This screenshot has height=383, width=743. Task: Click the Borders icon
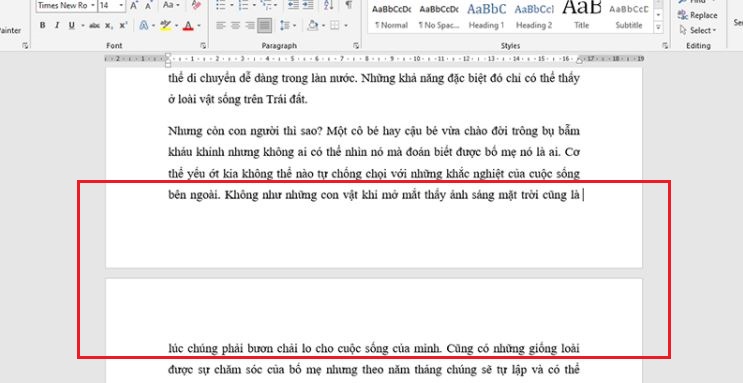tap(335, 25)
